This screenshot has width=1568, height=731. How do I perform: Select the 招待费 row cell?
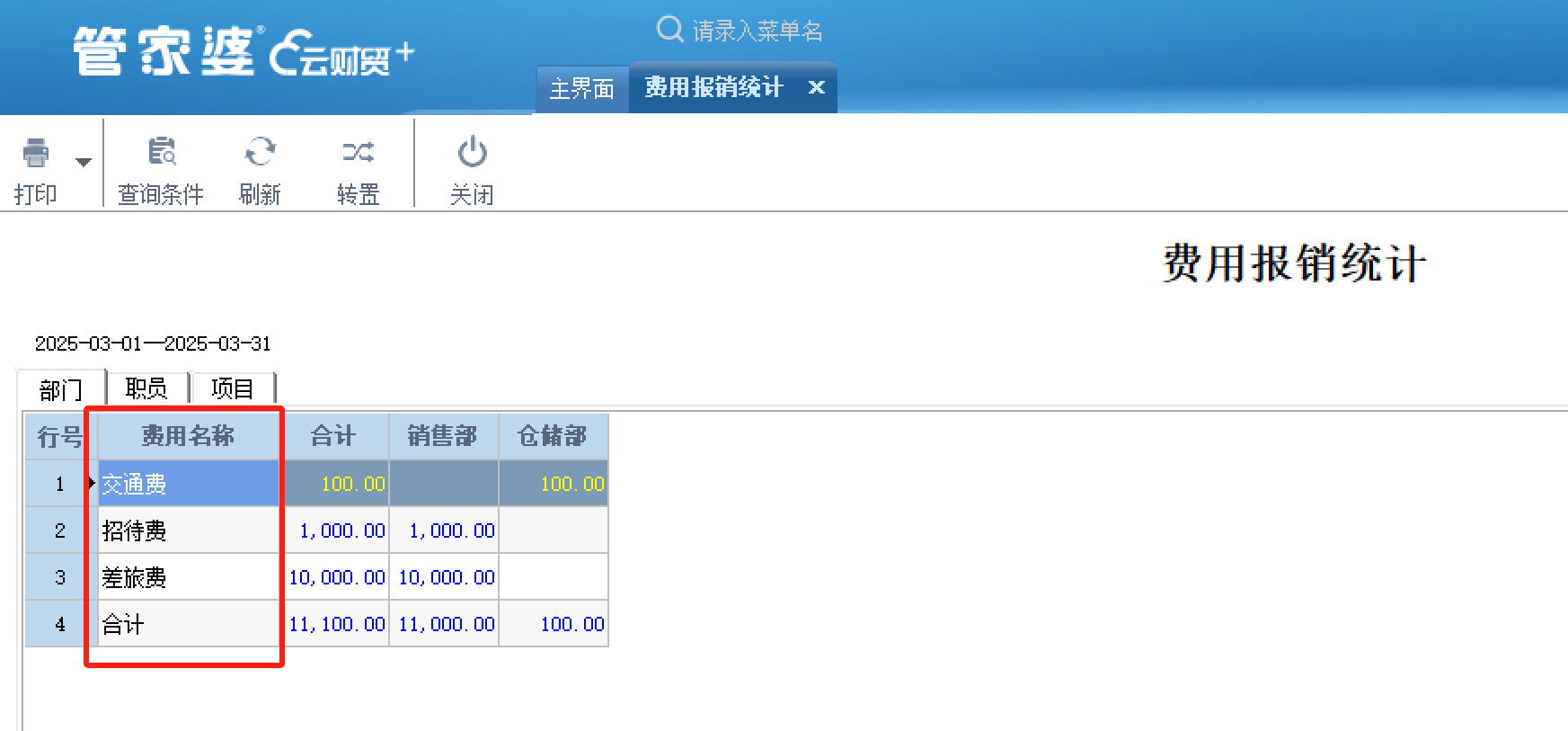(189, 530)
